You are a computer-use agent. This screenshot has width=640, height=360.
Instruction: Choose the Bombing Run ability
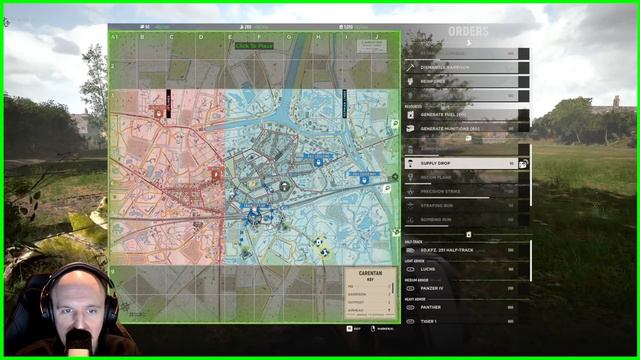pyautogui.click(x=467, y=220)
